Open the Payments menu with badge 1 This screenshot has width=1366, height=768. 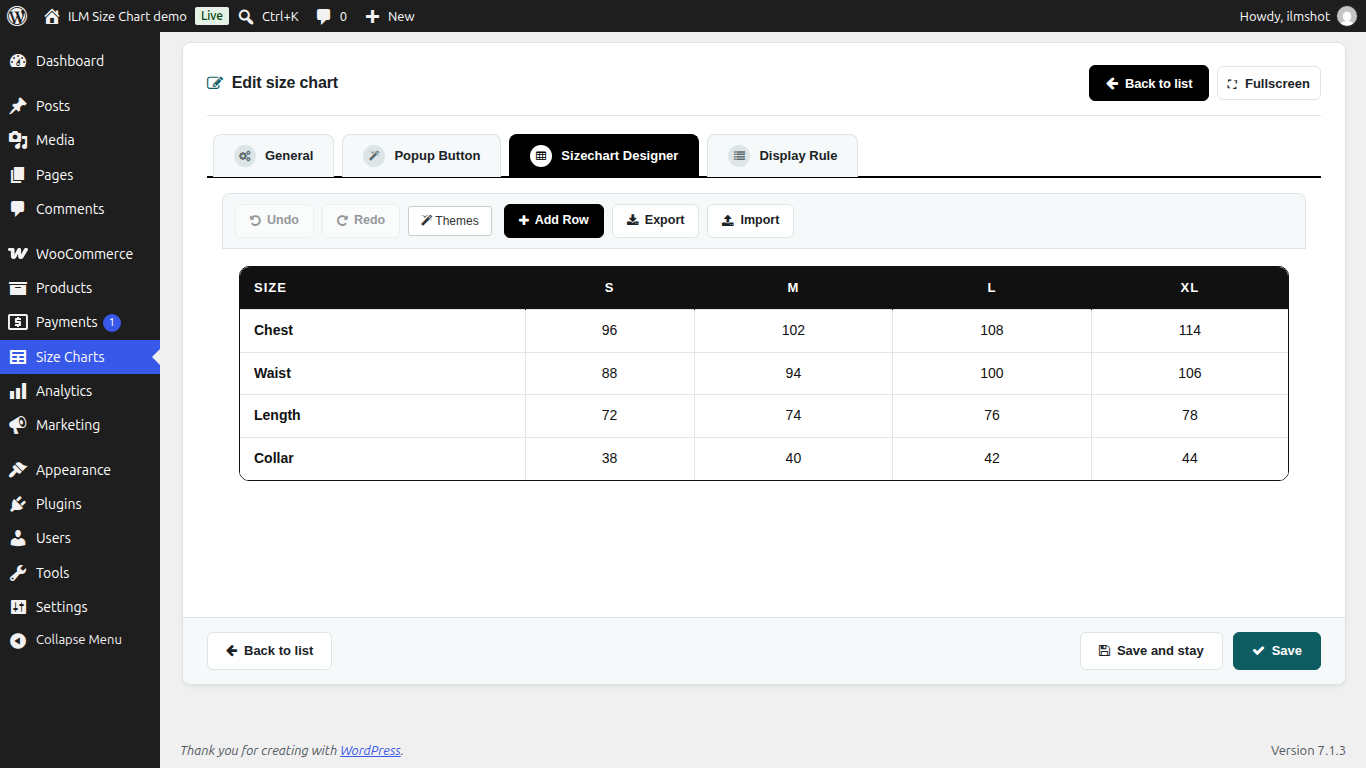[x=80, y=322]
